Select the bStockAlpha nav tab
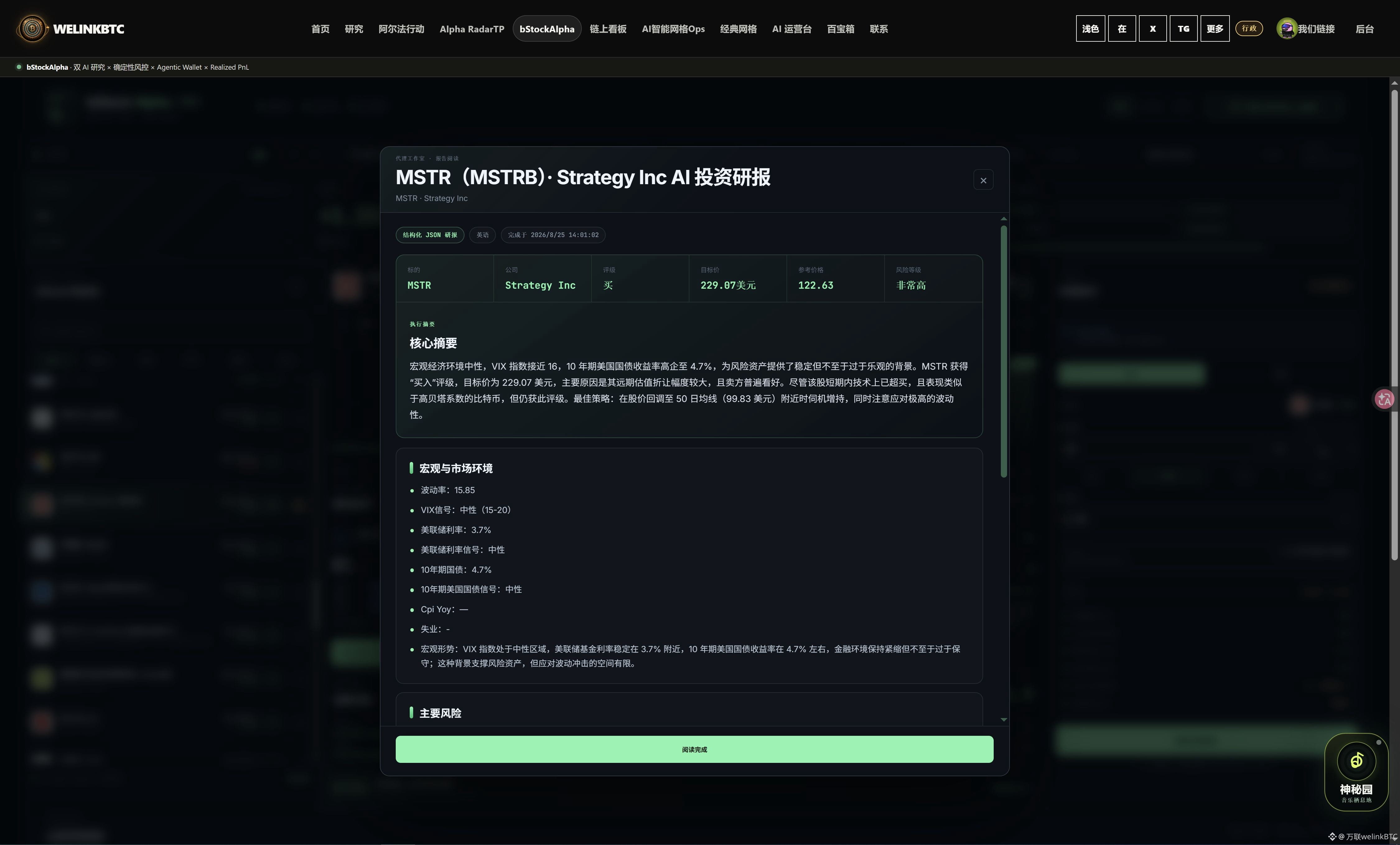The image size is (1400, 845). [547, 29]
